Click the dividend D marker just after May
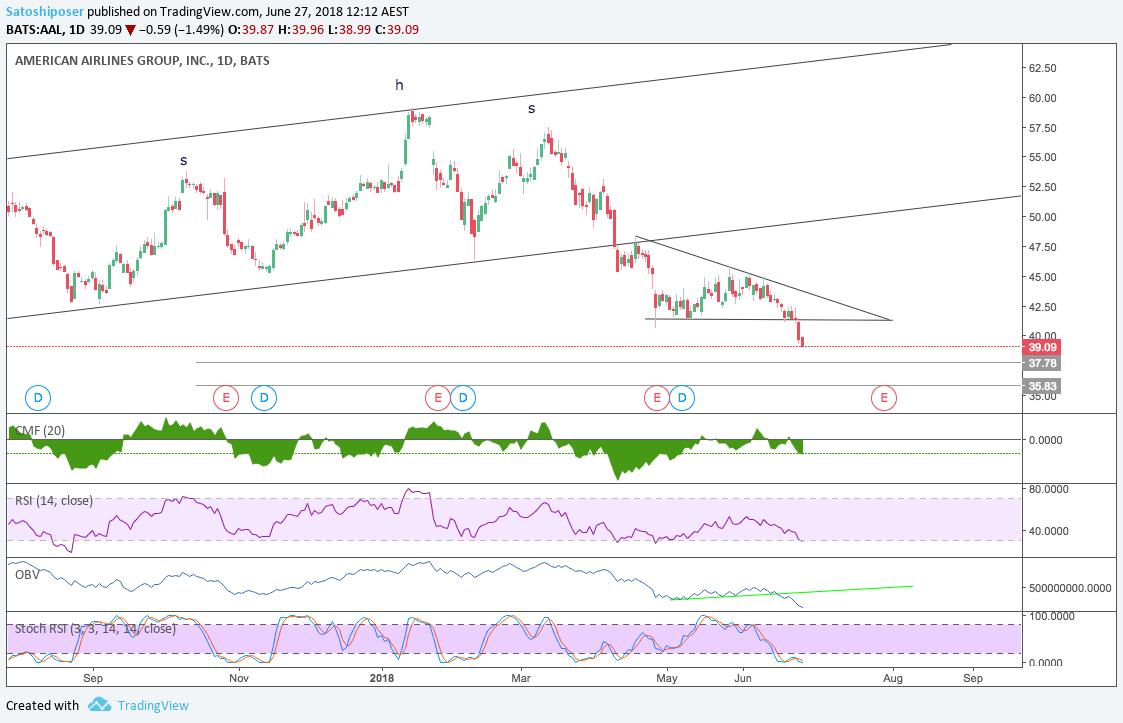This screenshot has width=1123, height=723. pos(682,398)
